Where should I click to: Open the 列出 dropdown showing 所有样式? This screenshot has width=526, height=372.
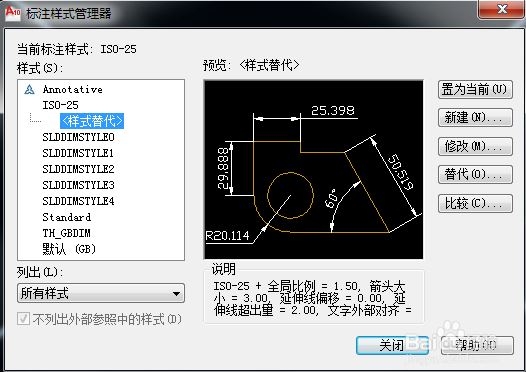[x=101, y=294]
